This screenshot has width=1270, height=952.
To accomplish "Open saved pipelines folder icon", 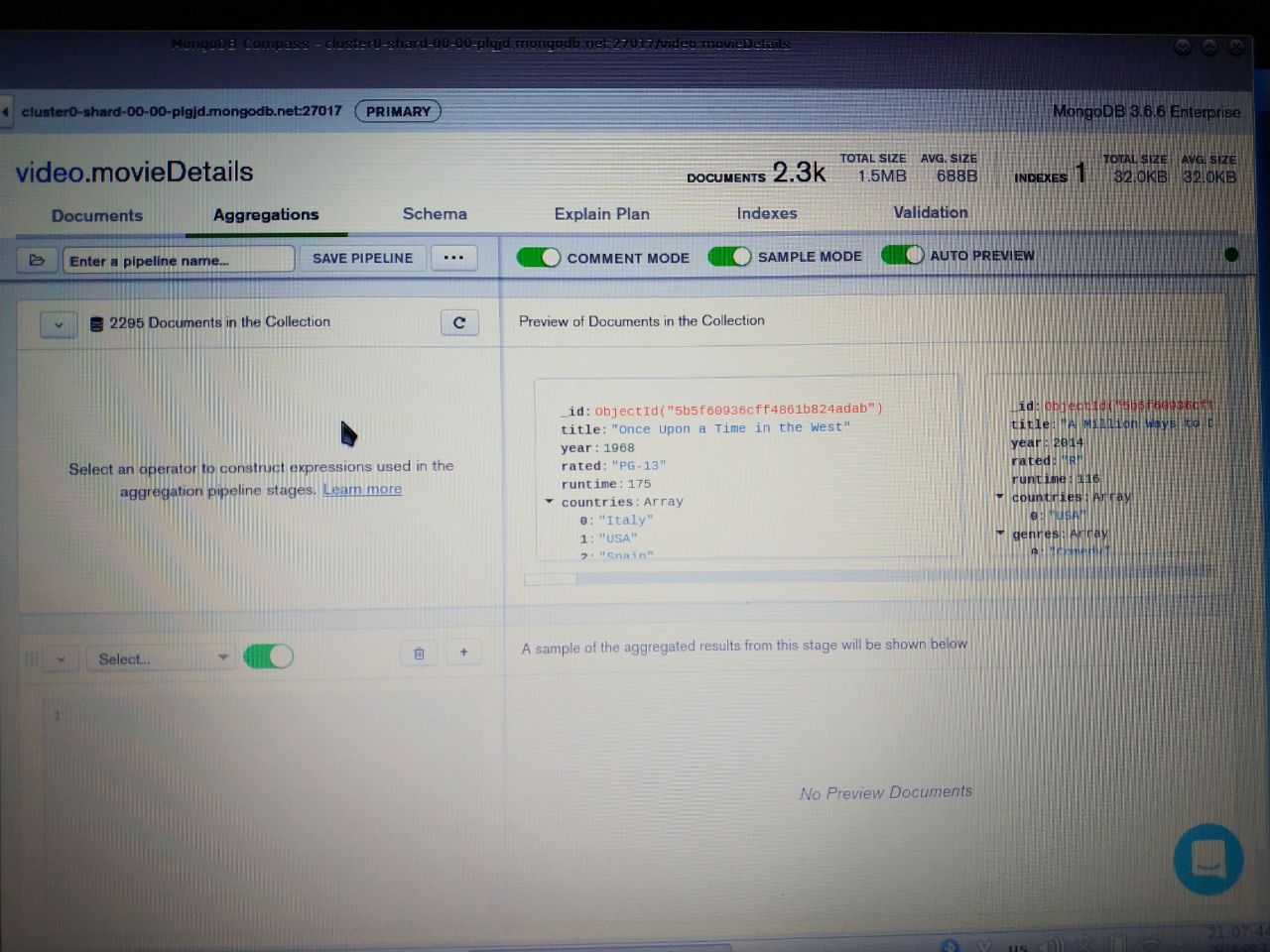I will pyautogui.click(x=37, y=260).
